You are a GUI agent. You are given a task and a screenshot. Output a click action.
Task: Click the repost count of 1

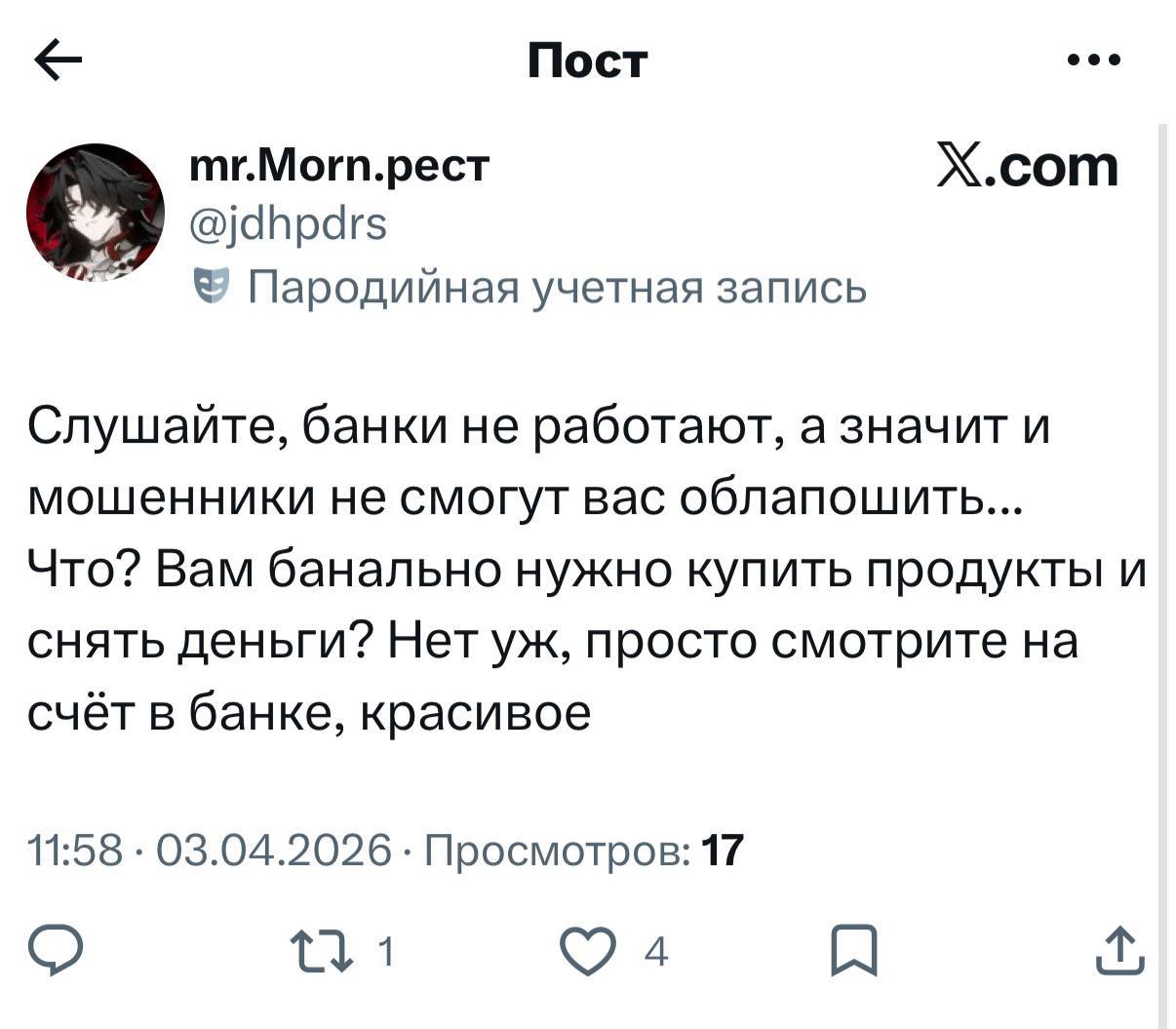click(x=385, y=951)
